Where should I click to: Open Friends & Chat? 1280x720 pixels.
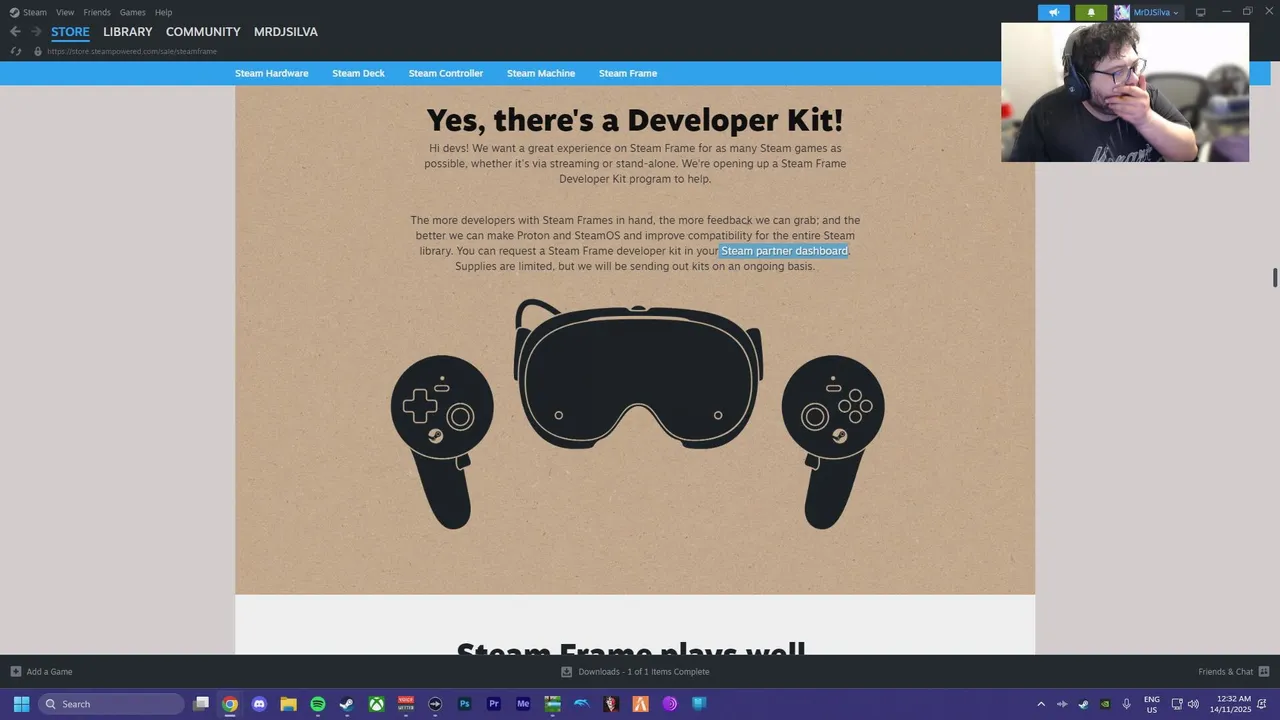(x=1233, y=672)
